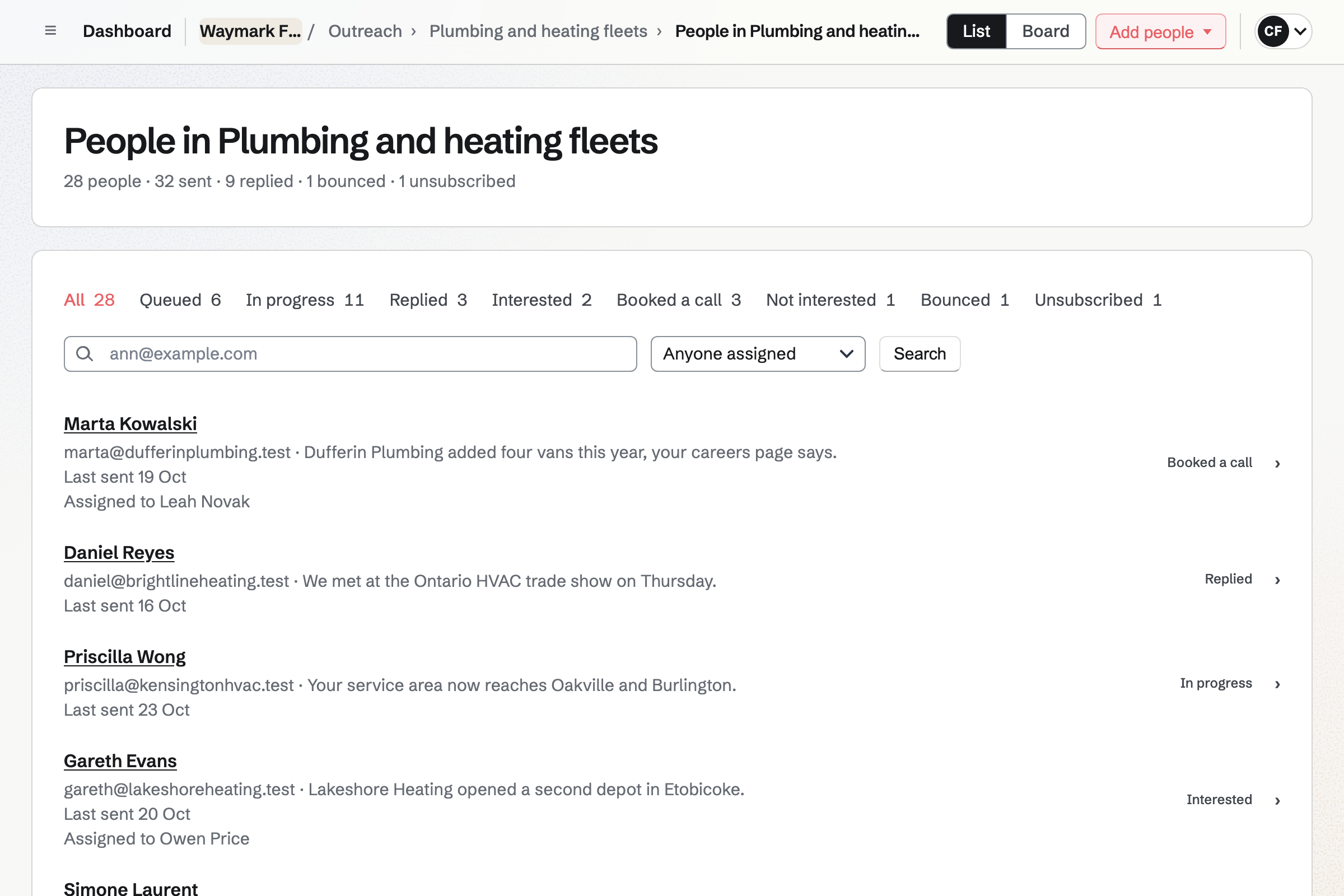This screenshot has height=896, width=1344.
Task: Select the In progress 11 tab
Action: [x=305, y=300]
